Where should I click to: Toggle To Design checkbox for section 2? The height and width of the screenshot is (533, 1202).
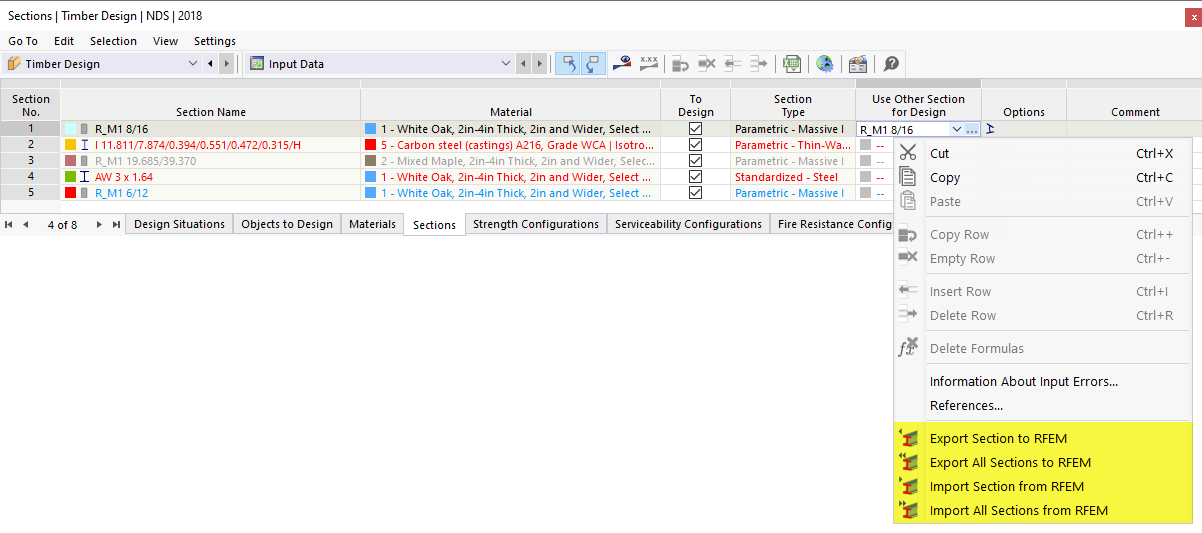point(696,145)
